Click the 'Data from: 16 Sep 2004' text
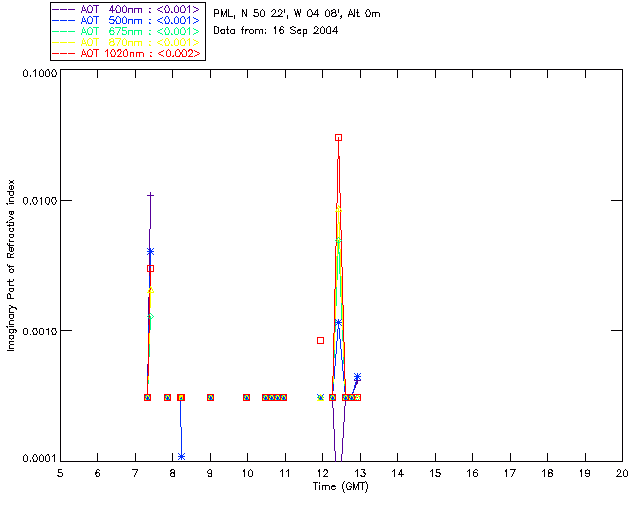The image size is (640, 512). pos(276,31)
